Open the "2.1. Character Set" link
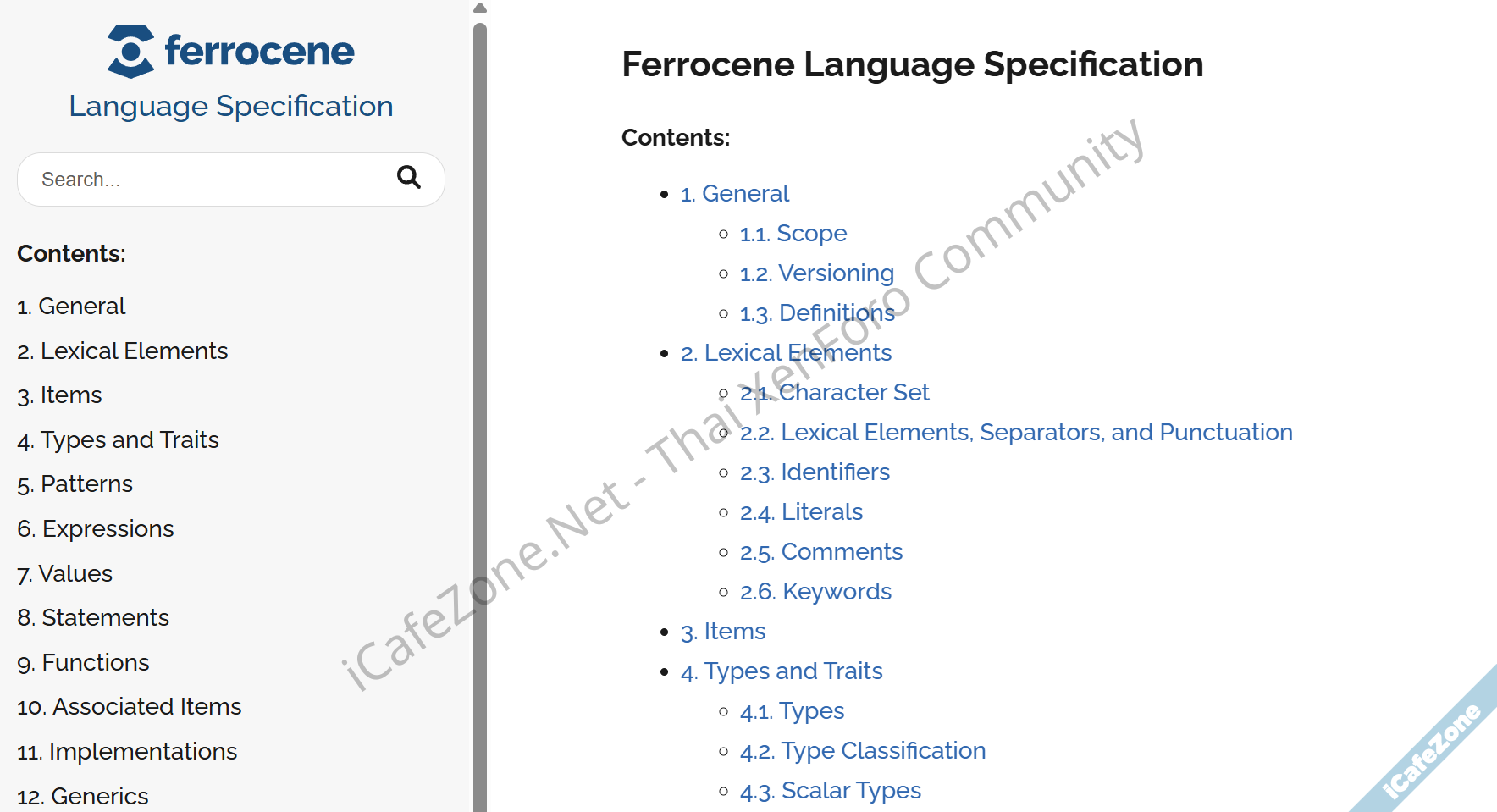1497x812 pixels. [x=835, y=392]
